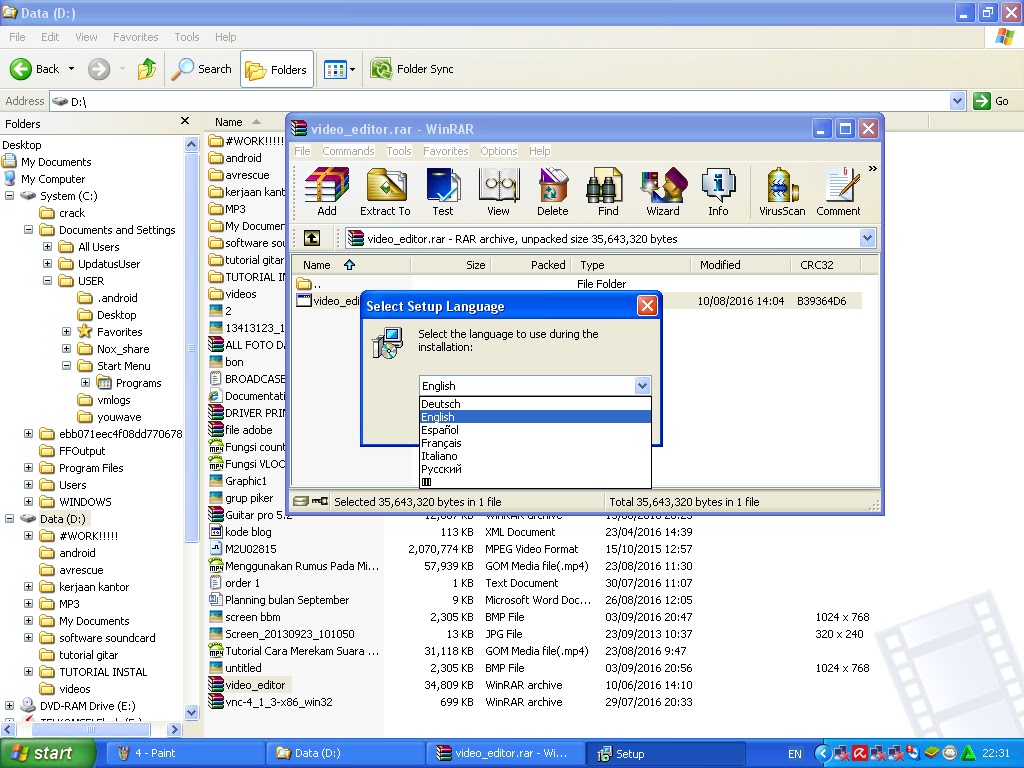Show archive Info
The height and width of the screenshot is (768, 1024).
718,191
